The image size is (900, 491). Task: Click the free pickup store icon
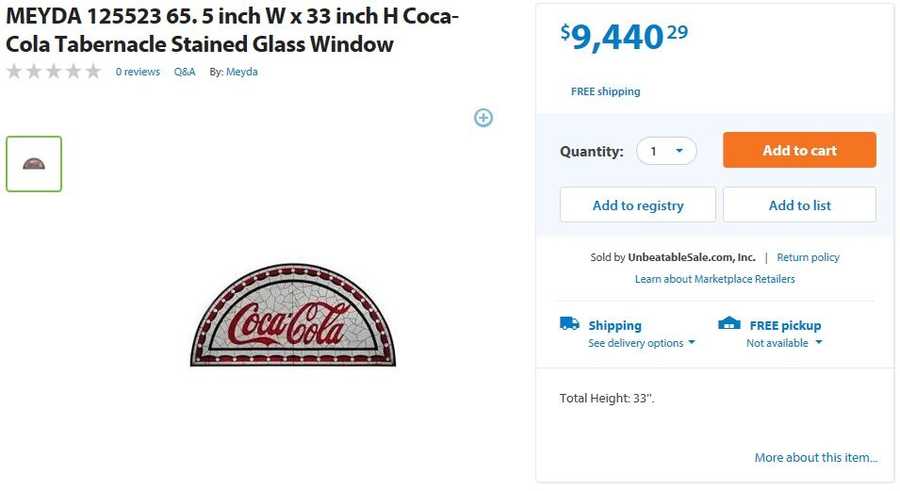click(729, 324)
